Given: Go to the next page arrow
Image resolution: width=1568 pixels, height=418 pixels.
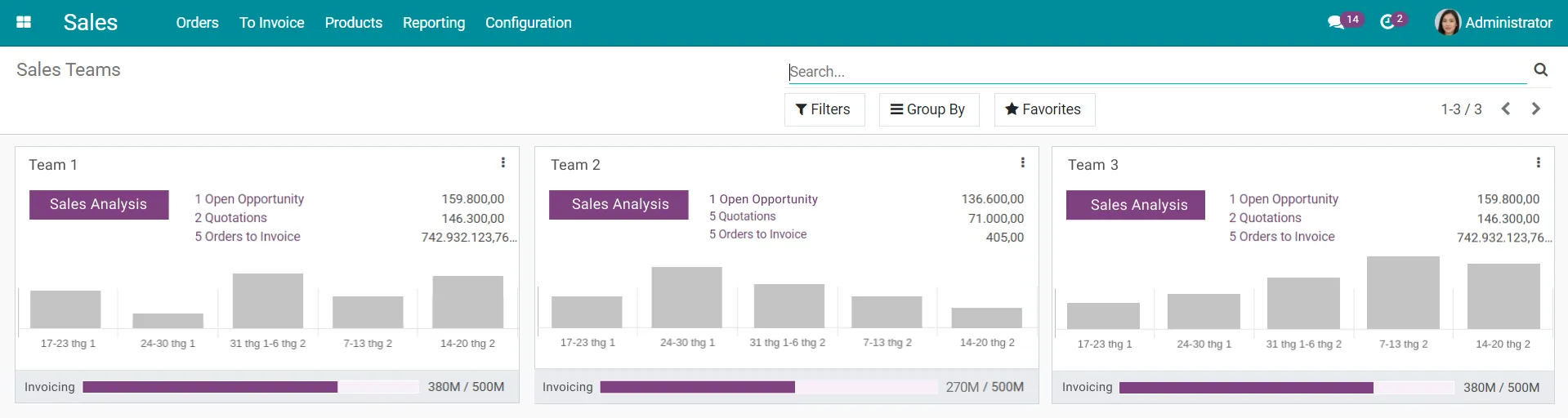Looking at the screenshot, I should pos(1535,109).
